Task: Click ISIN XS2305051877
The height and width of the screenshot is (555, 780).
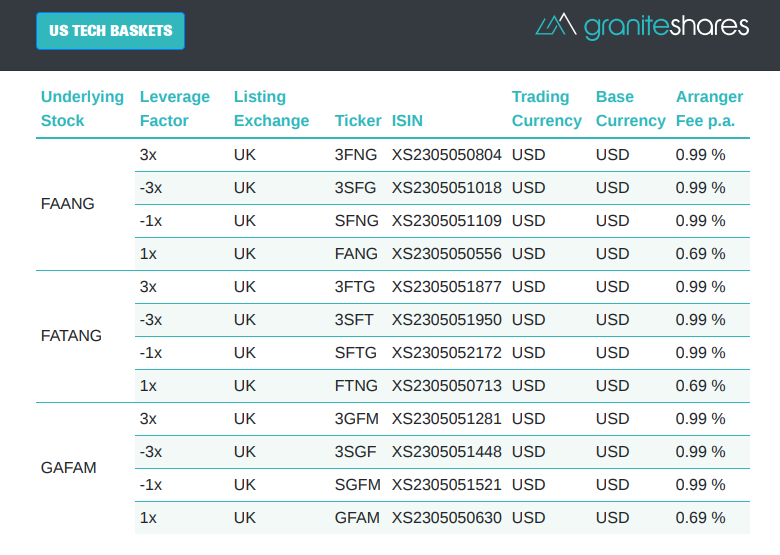Action: [447, 287]
